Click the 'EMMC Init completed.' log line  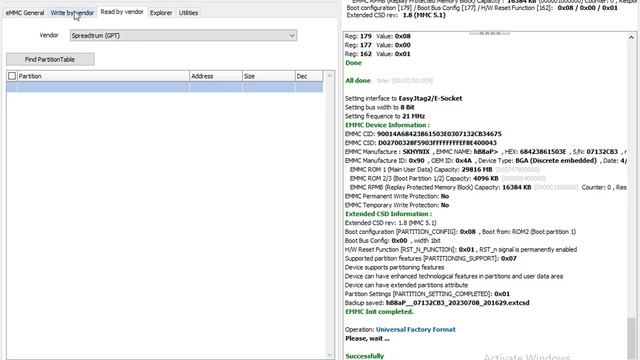tap(379, 311)
